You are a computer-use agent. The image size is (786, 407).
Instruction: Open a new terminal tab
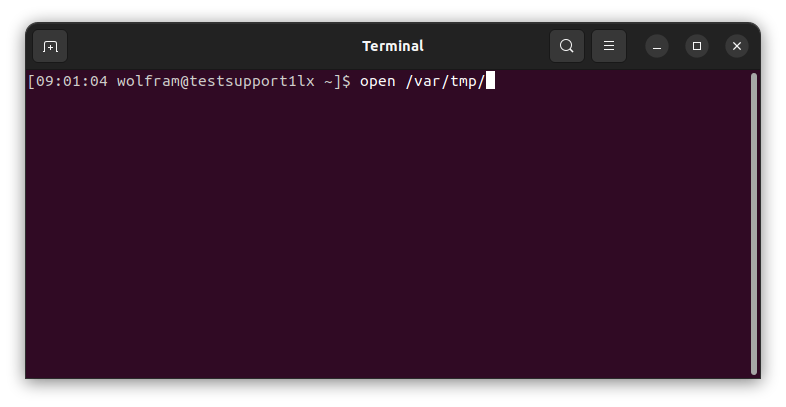click(50, 46)
